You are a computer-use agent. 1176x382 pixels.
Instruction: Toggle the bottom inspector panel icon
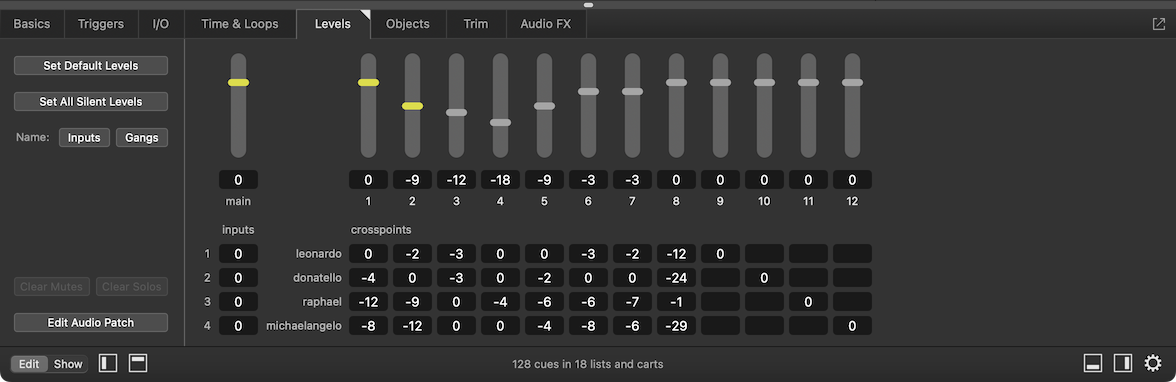pos(1093,364)
